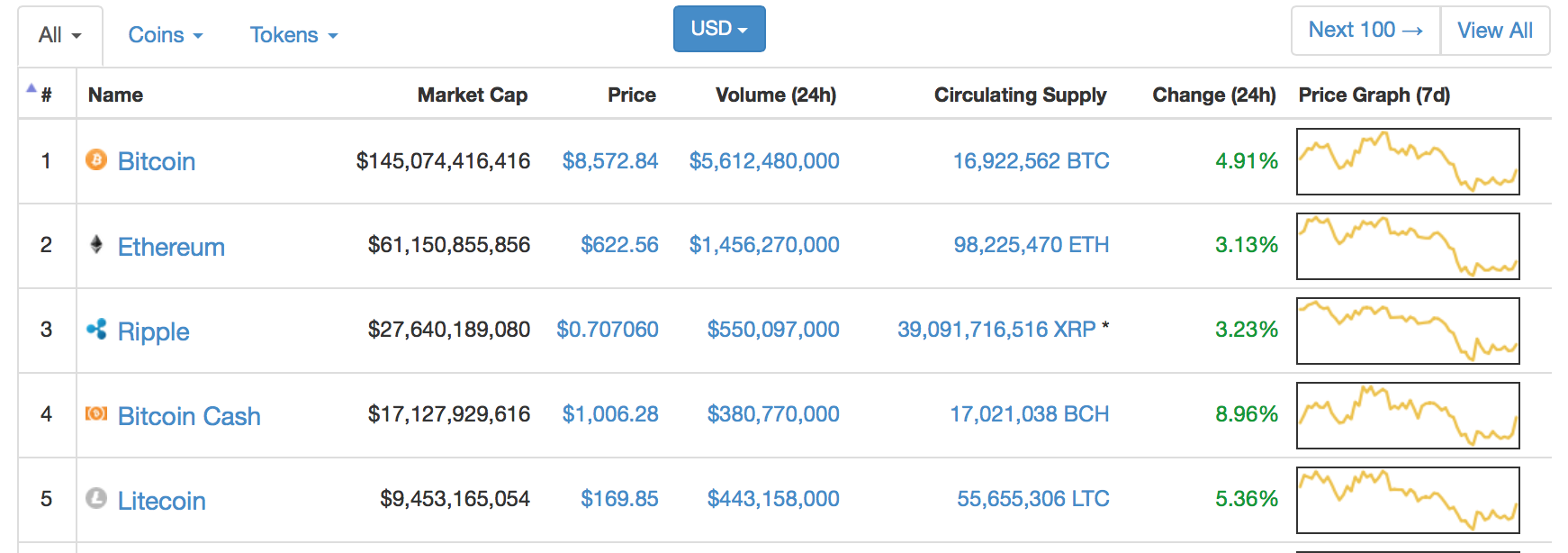1568x553 pixels.
Task: Click Bitcoin Cash volume $380,770,000
Action: click(x=773, y=414)
